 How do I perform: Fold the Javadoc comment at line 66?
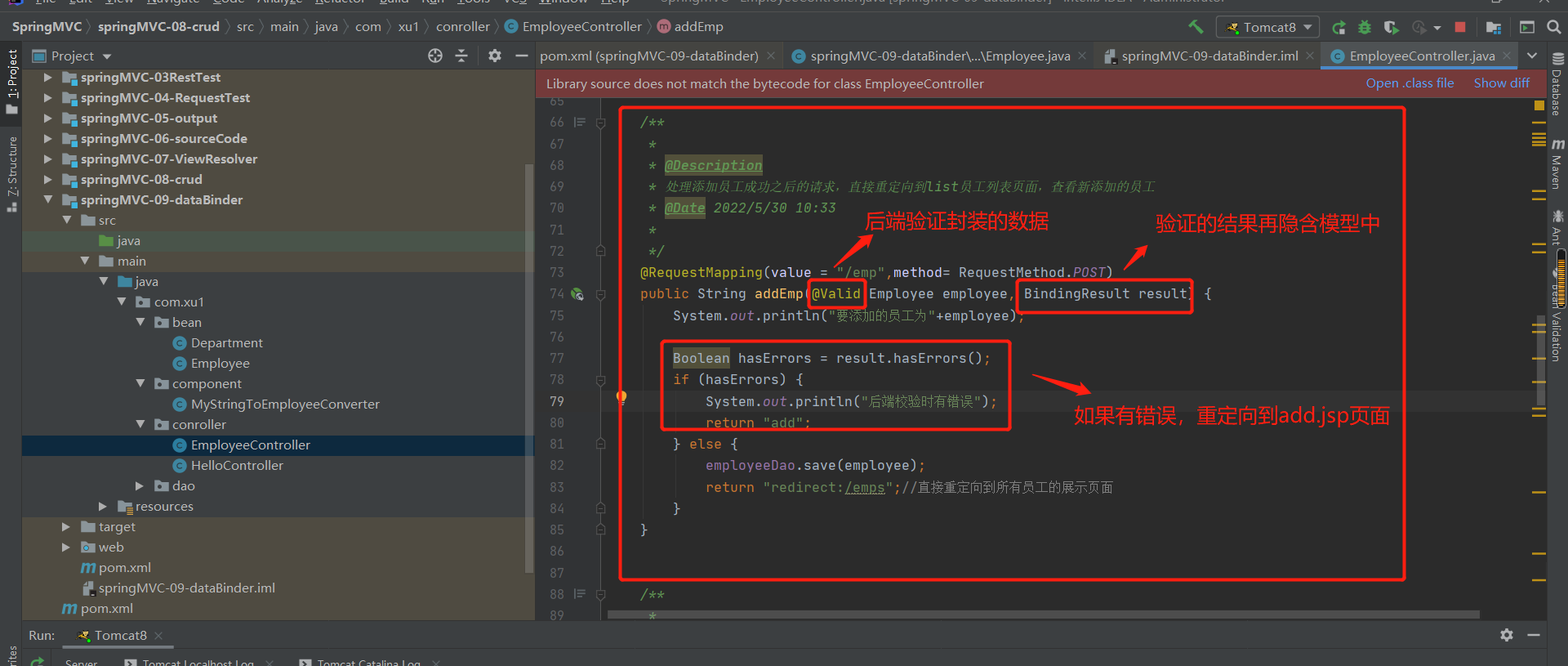[601, 123]
